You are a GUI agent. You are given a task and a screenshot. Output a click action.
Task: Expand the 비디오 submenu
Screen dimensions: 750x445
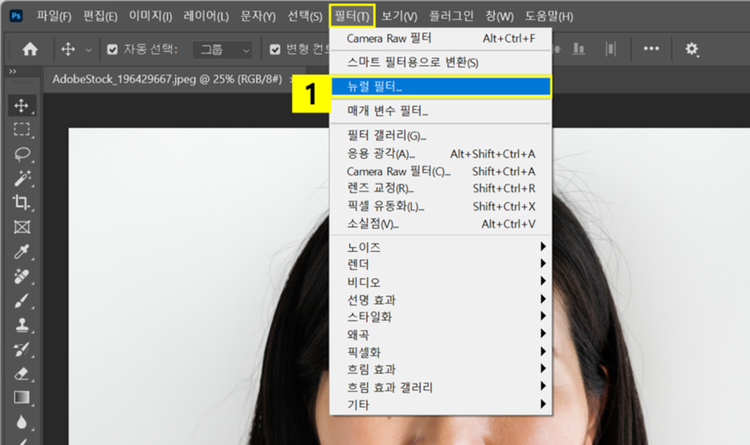[x=441, y=282]
